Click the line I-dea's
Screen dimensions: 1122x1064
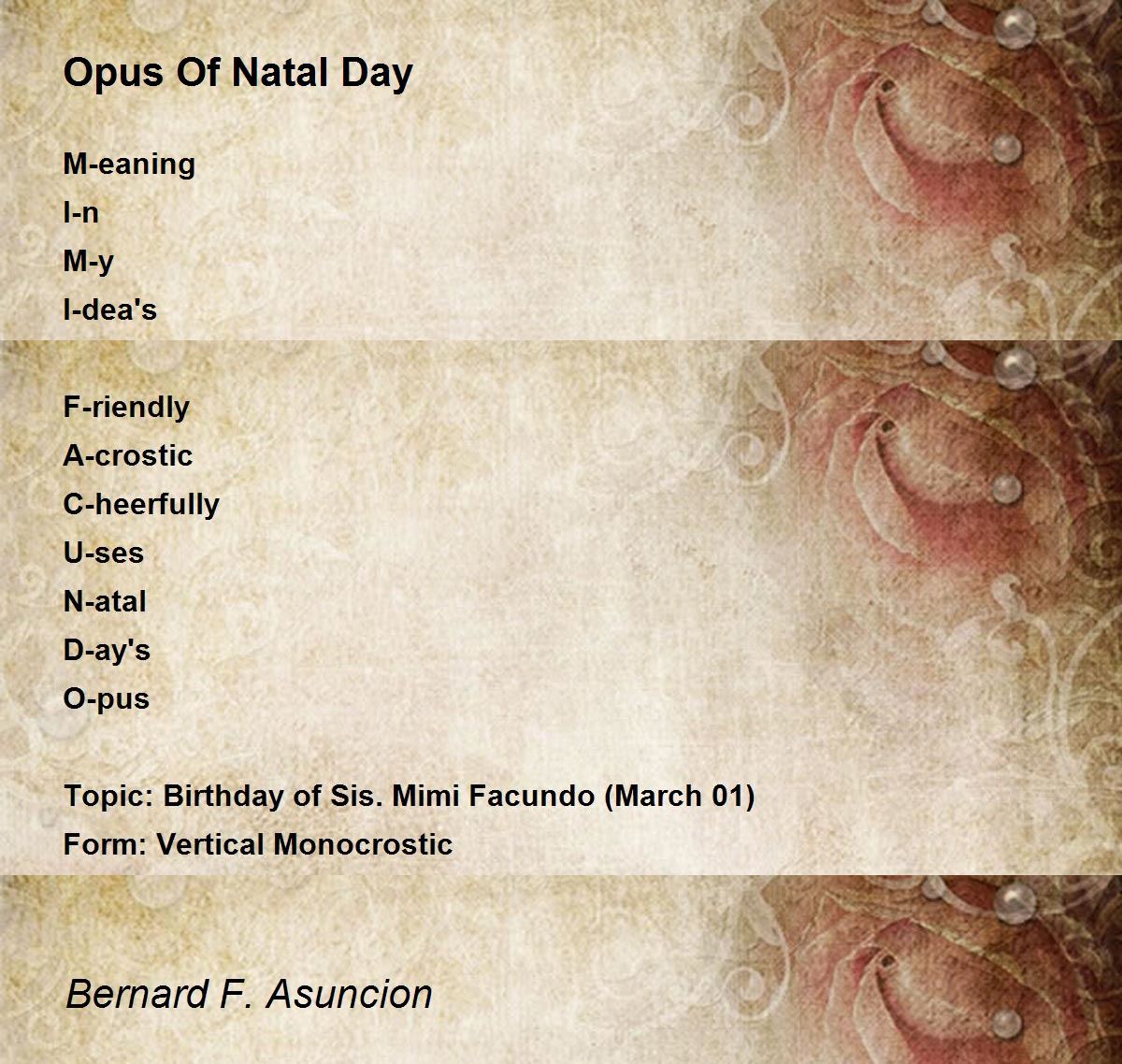pyautogui.click(x=109, y=309)
